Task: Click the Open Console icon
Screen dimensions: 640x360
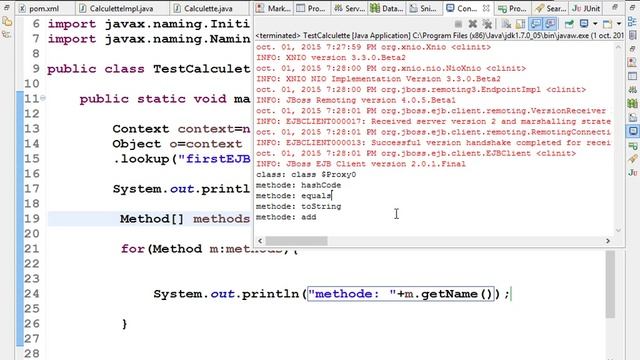Action: [607, 24]
